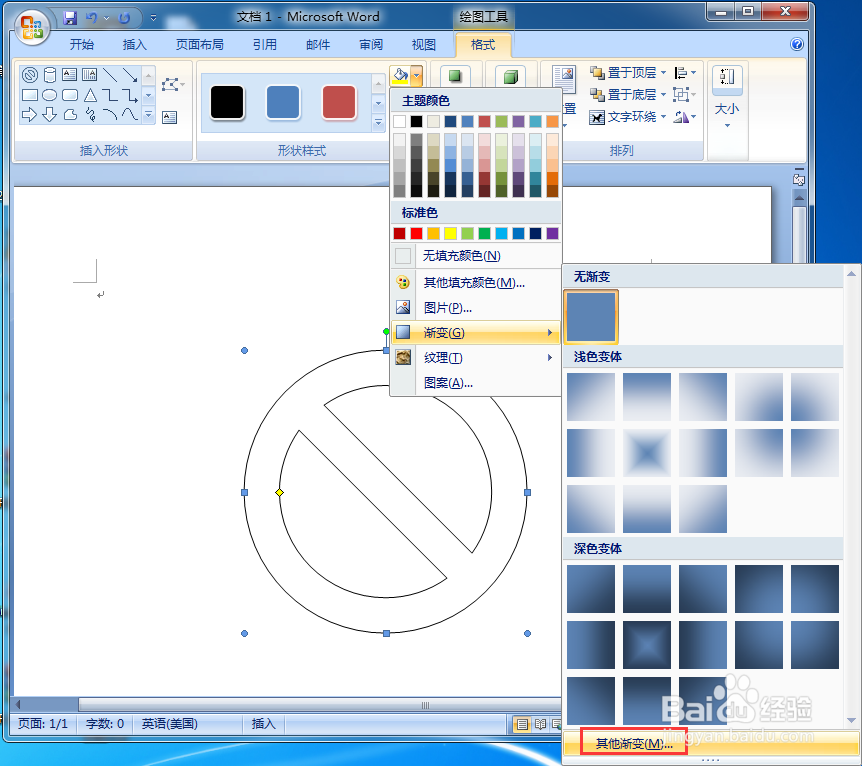Screen dimensions: 862x766
Task: Select 无填充颜色(N) no fill option
Action: pyautogui.click(x=475, y=256)
